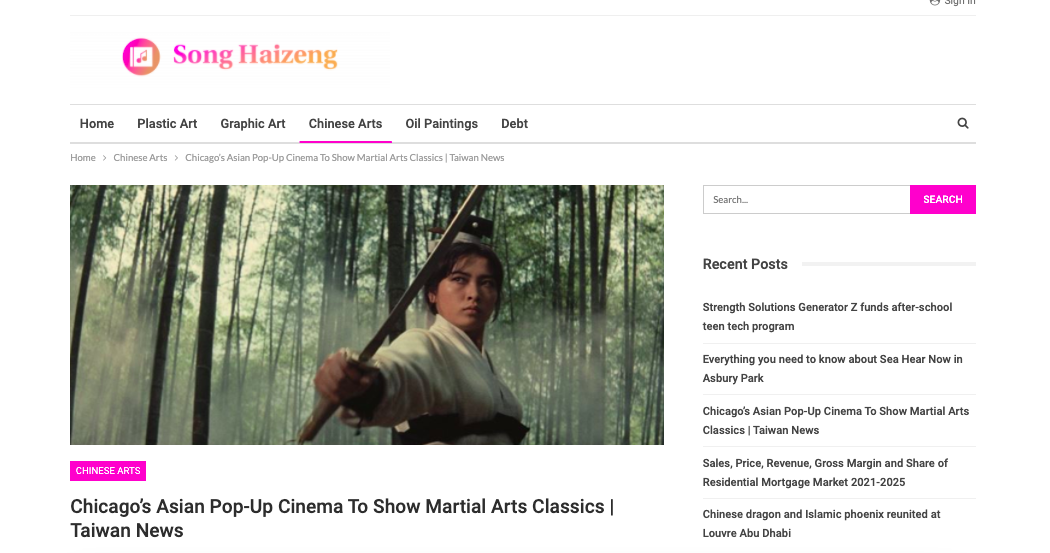Screen dimensions: 1050x553
Task: Open the martial arts featured image
Action: (367, 315)
